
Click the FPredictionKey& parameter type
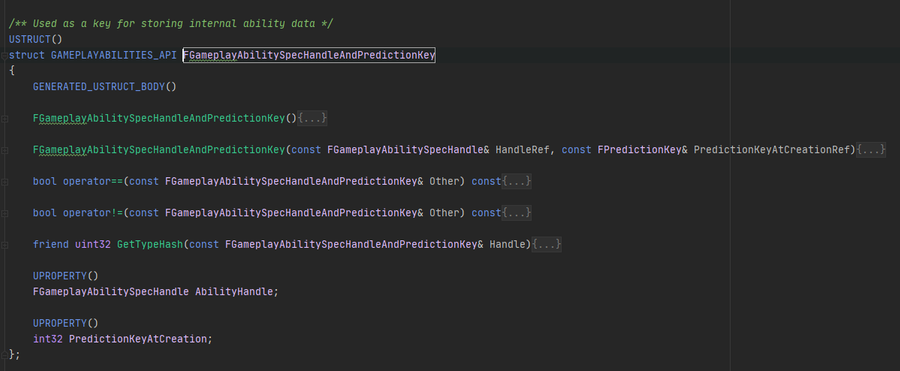642,150
